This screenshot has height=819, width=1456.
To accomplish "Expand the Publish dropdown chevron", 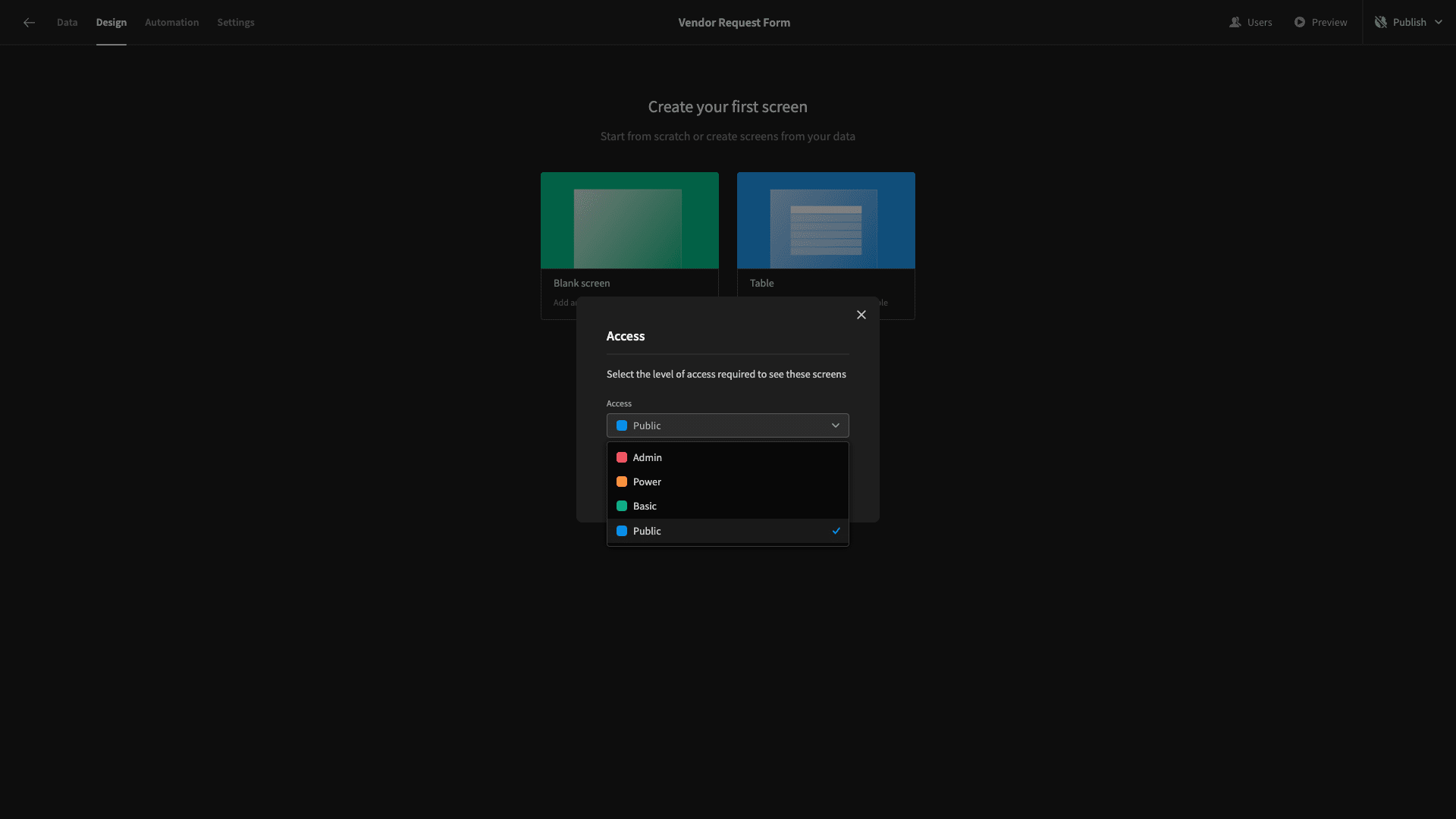I will coord(1439,23).
